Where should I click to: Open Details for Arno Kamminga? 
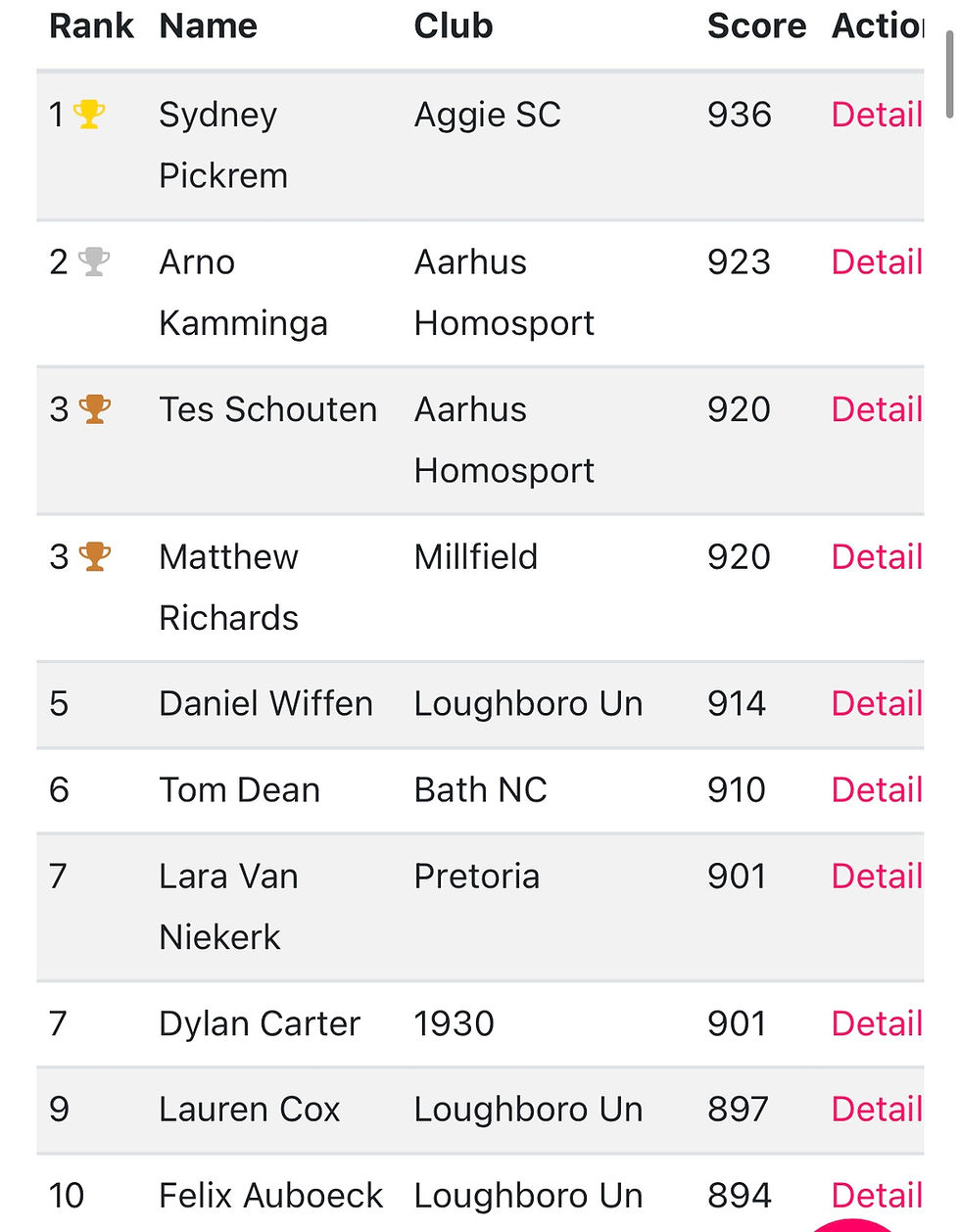[x=877, y=261]
